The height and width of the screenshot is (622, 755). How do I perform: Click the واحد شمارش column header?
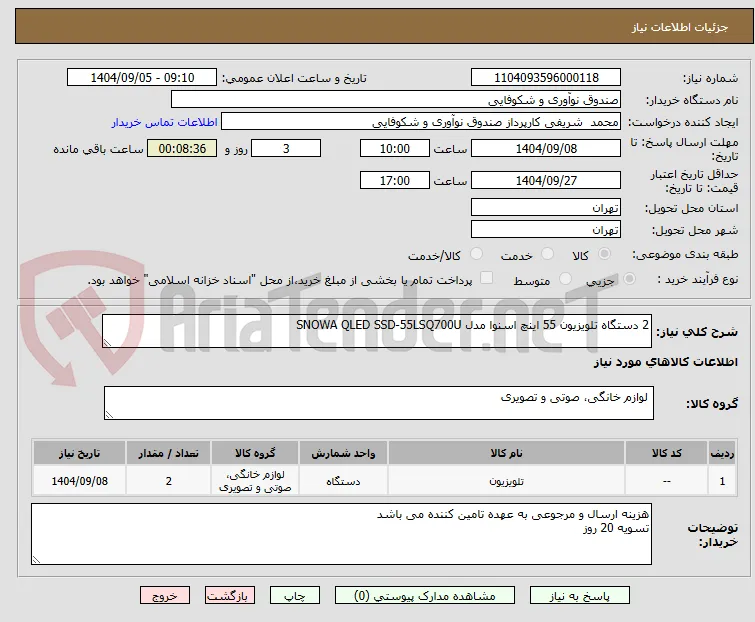click(343, 453)
